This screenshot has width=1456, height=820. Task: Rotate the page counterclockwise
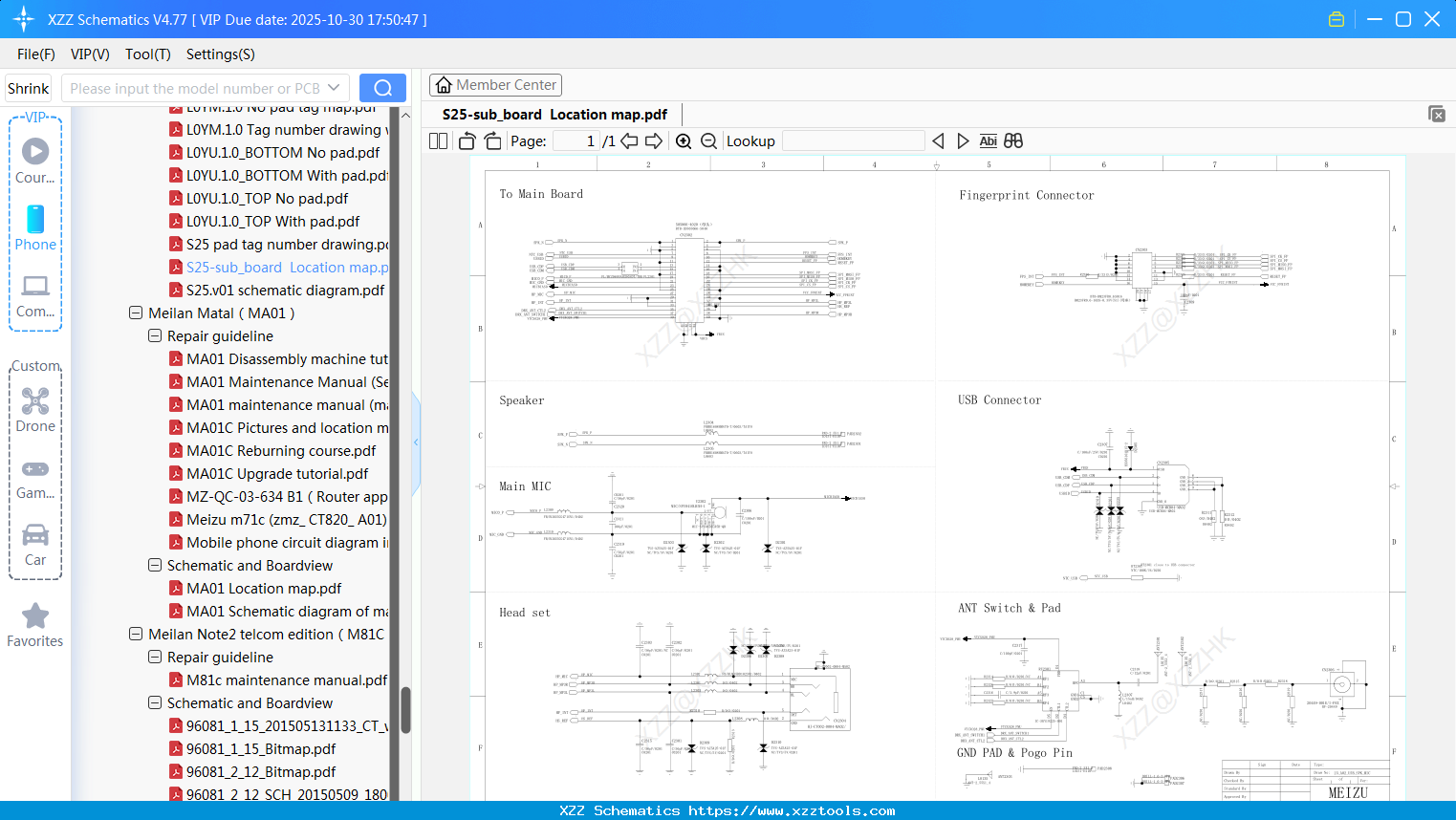point(467,141)
